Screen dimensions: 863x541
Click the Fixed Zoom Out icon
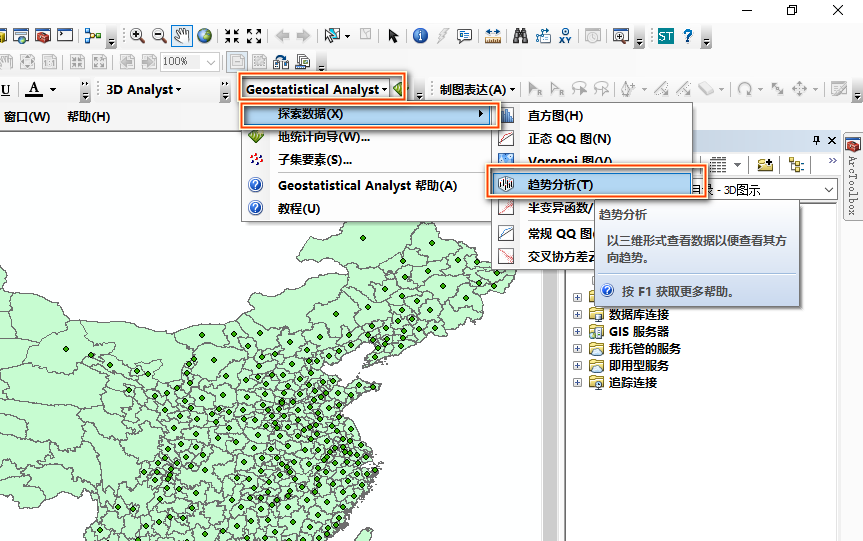tap(254, 36)
